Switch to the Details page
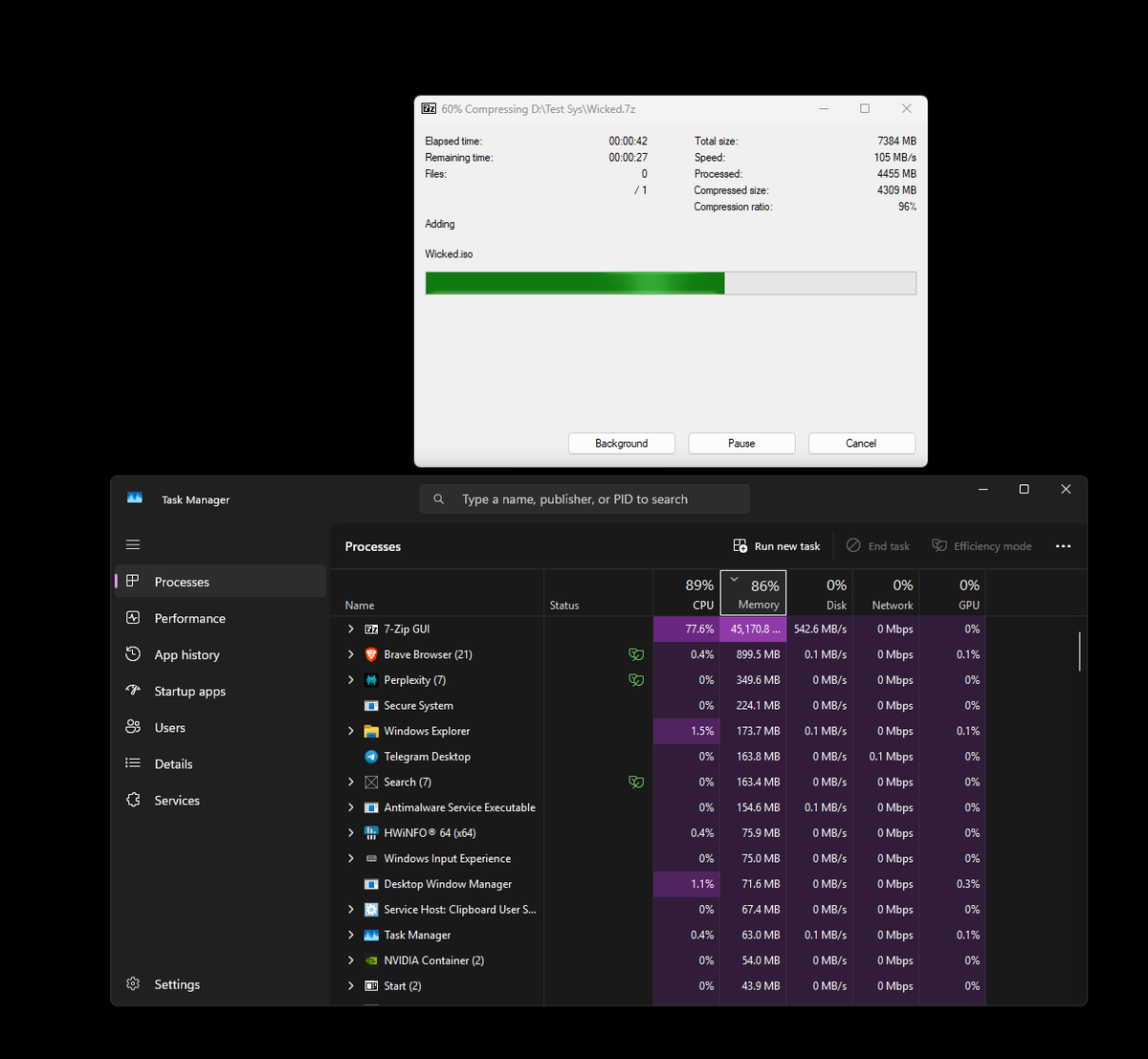 click(221, 763)
